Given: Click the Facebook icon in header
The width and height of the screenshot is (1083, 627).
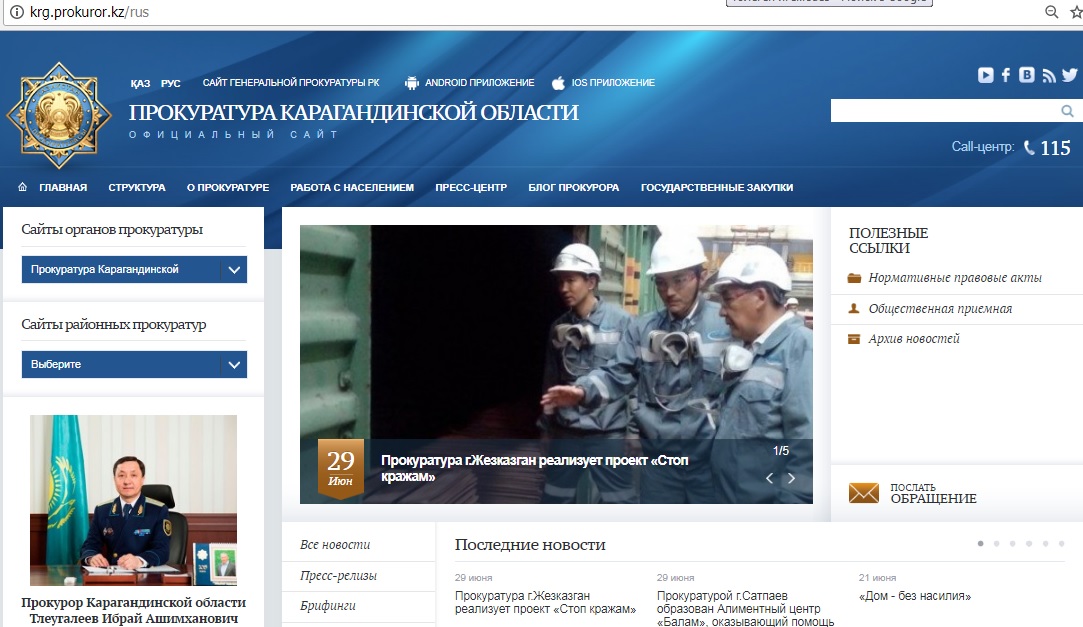Looking at the screenshot, I should coord(1006,75).
